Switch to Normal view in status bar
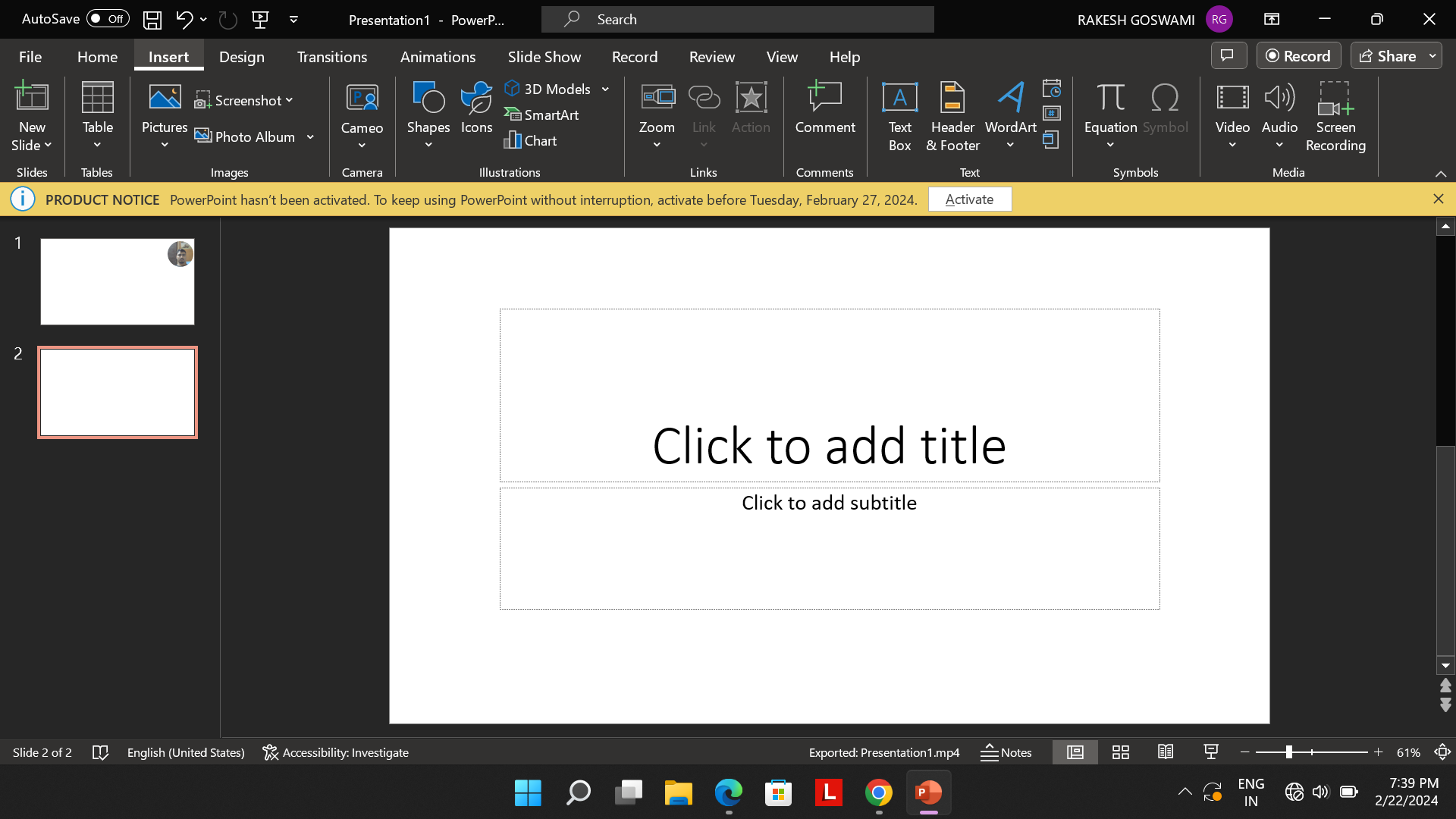The width and height of the screenshot is (1456, 819). click(x=1075, y=752)
